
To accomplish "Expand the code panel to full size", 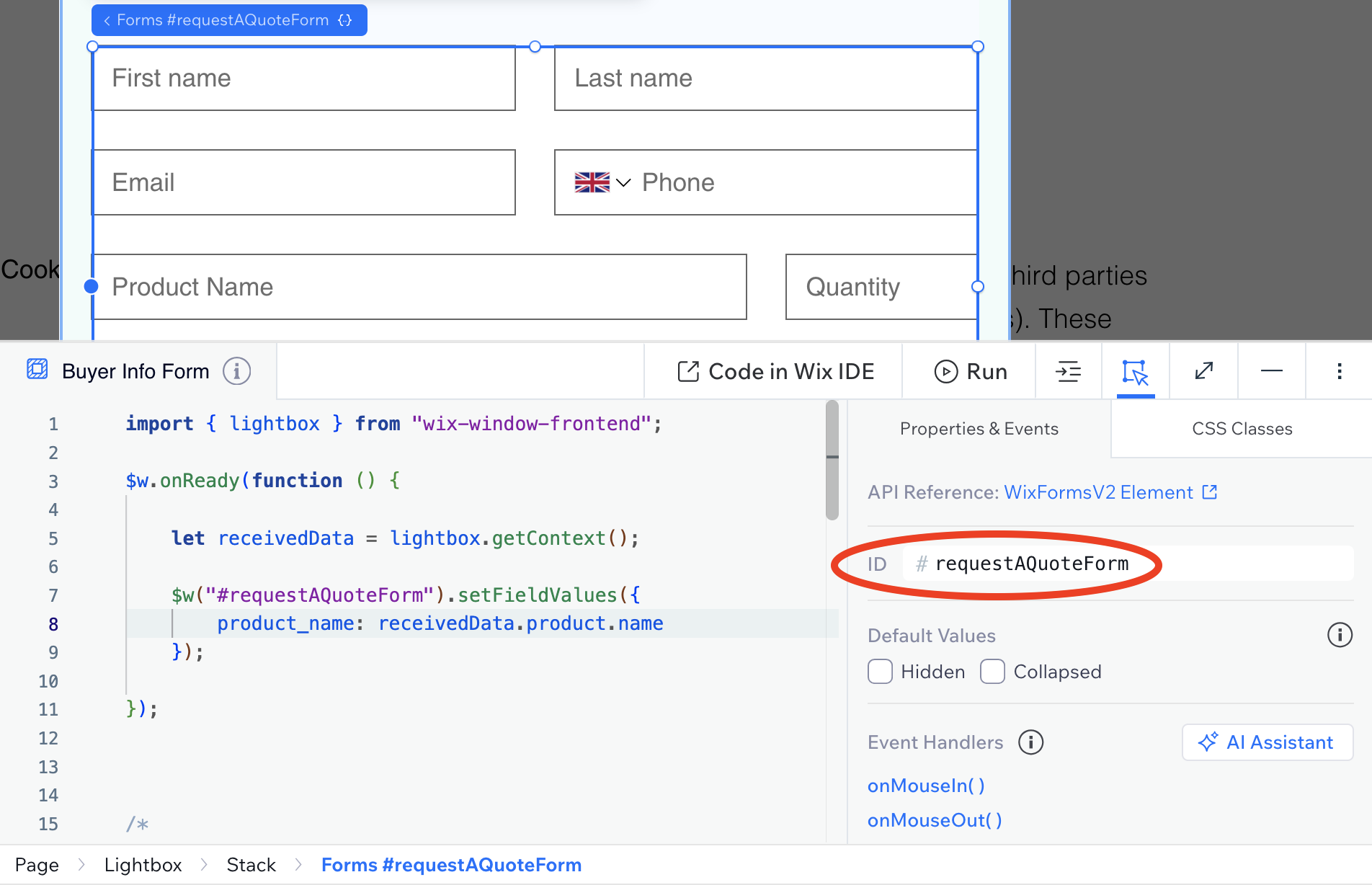I will tap(1203, 371).
